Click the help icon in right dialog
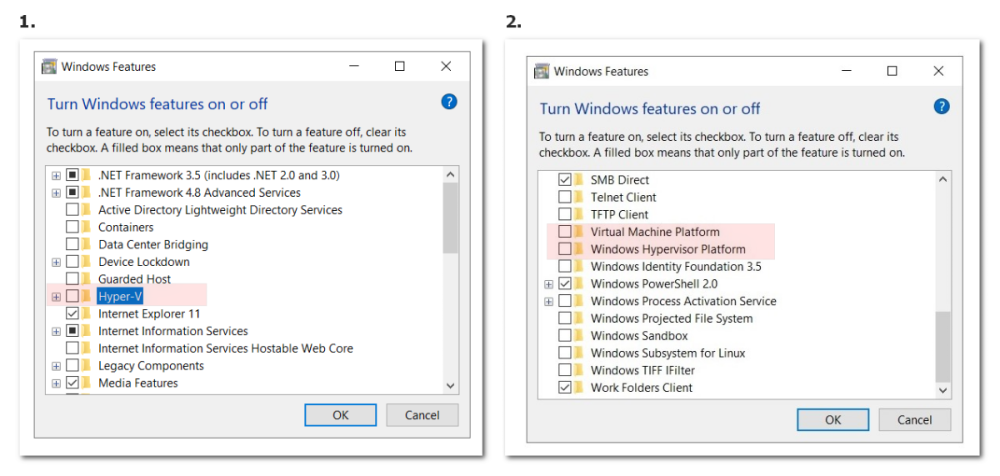Image resolution: width=1000 pixels, height=476 pixels. pos(941,106)
